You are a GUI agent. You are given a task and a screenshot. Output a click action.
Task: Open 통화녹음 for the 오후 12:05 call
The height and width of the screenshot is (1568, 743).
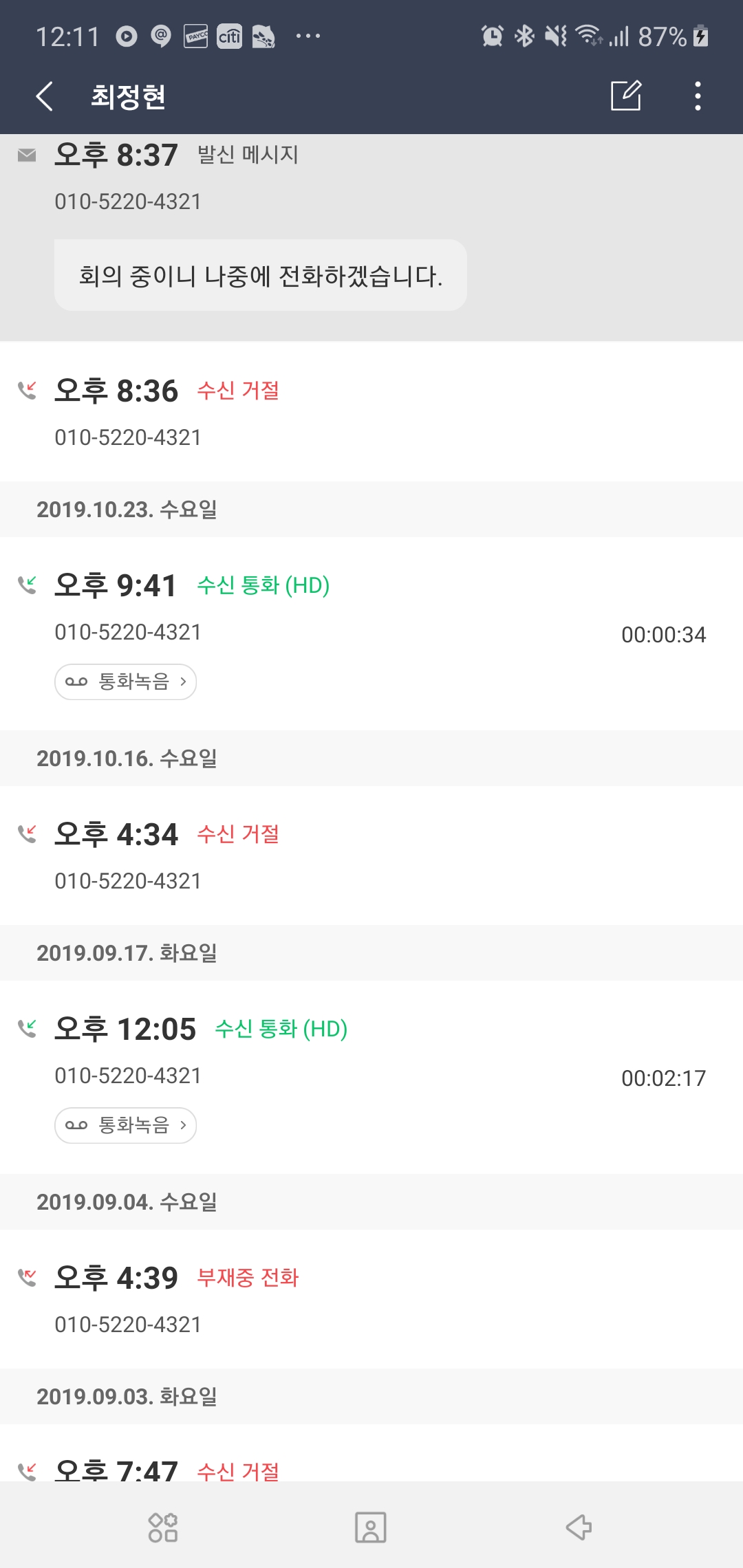[x=126, y=1125]
